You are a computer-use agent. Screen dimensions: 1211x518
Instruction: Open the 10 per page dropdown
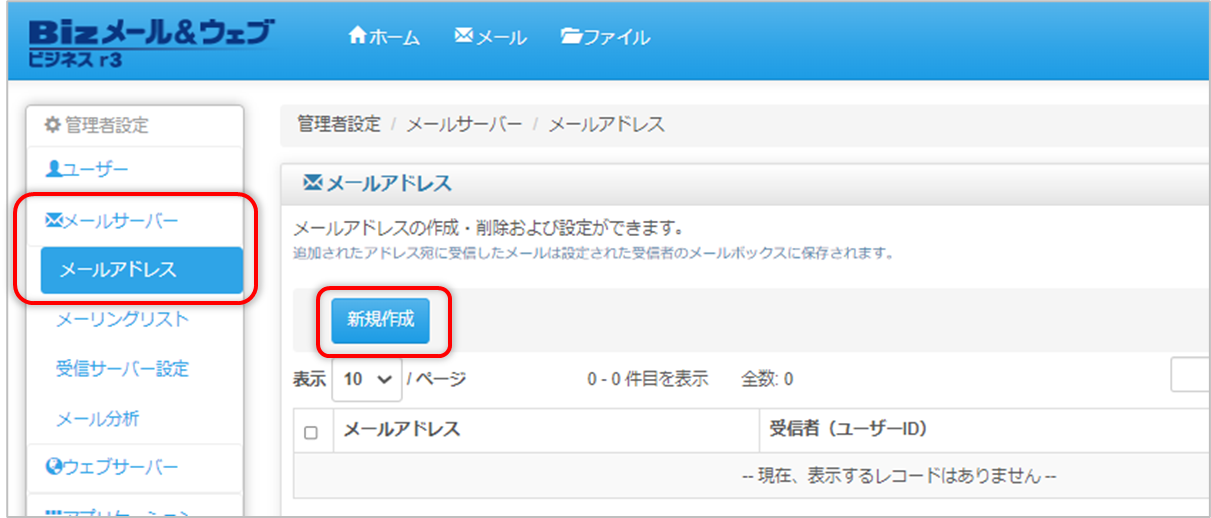366,380
